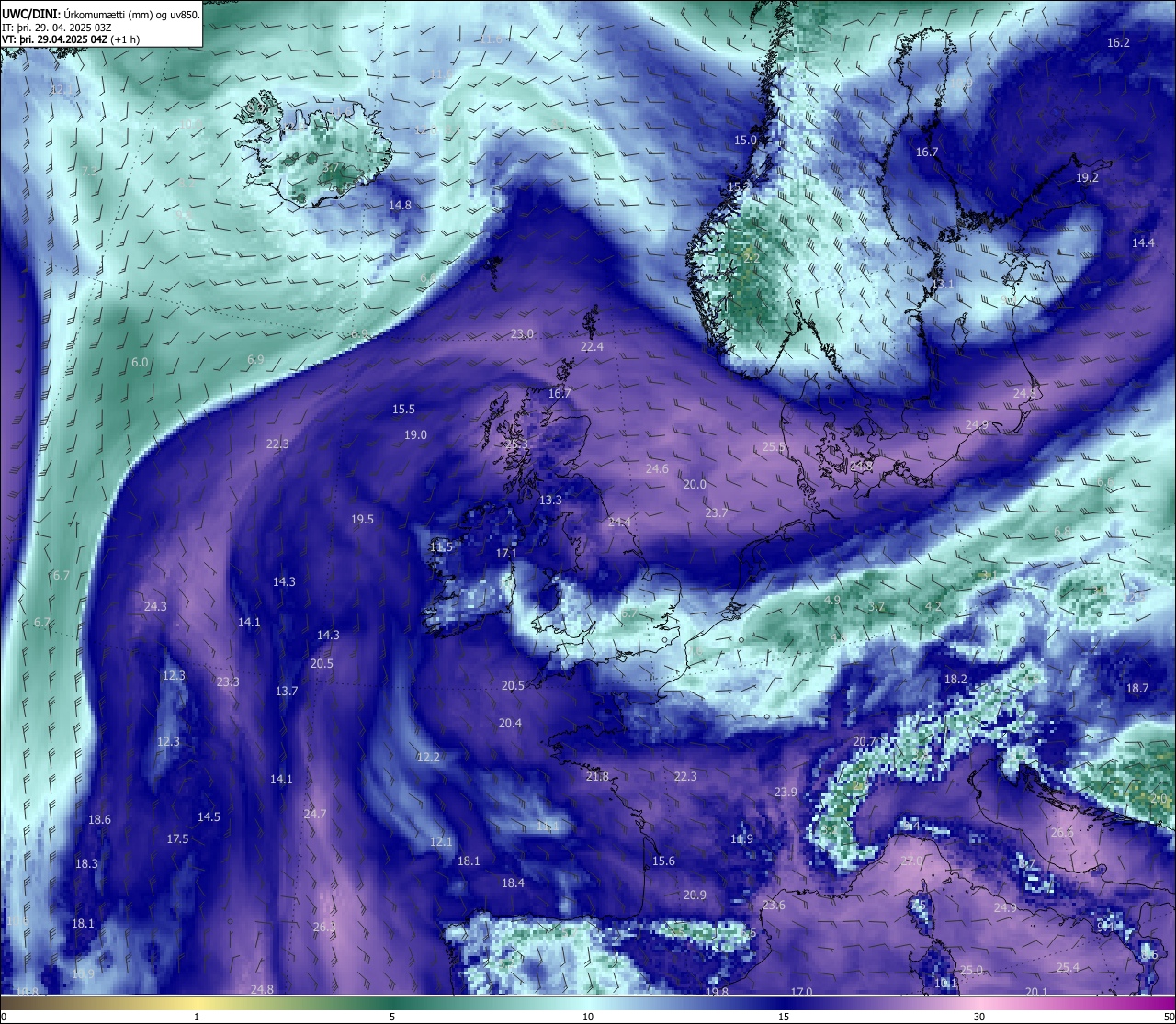The image size is (1176, 1024).
Task: Select the 20.7 value label
Action: coord(865,741)
